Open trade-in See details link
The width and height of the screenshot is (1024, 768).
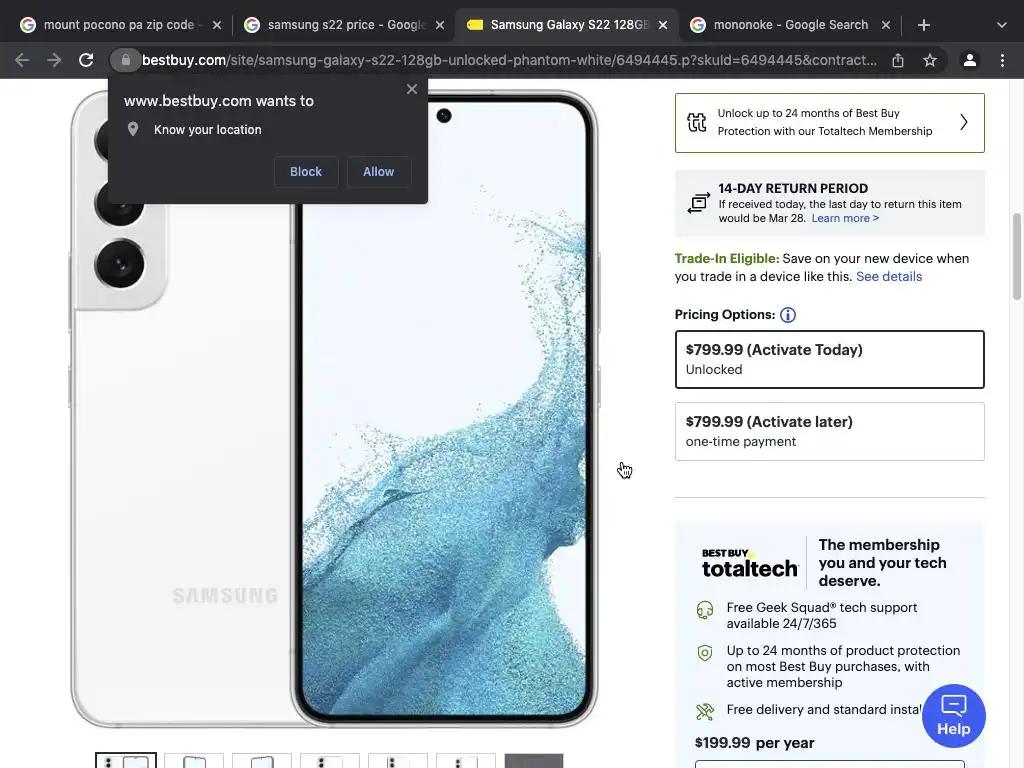point(889,276)
